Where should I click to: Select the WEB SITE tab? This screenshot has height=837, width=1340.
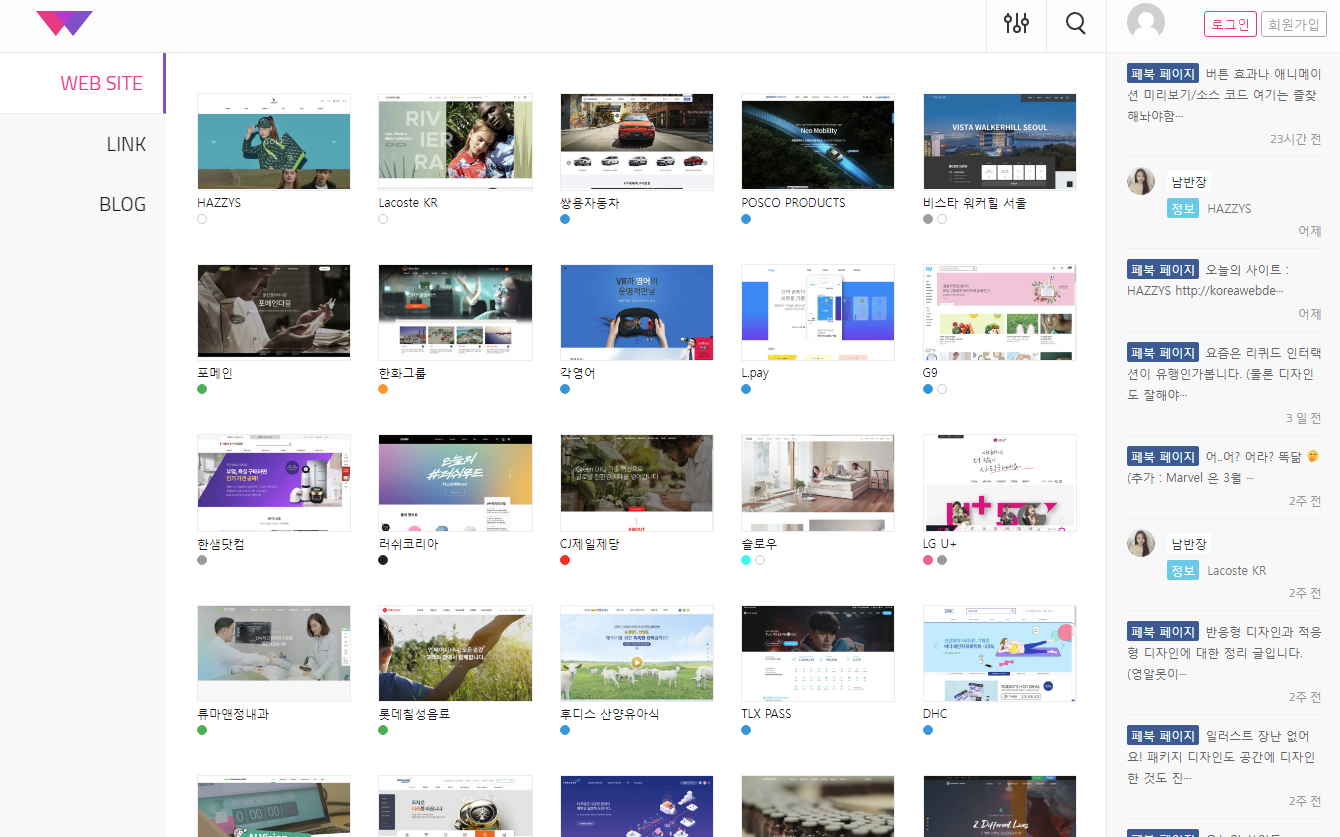(82, 83)
